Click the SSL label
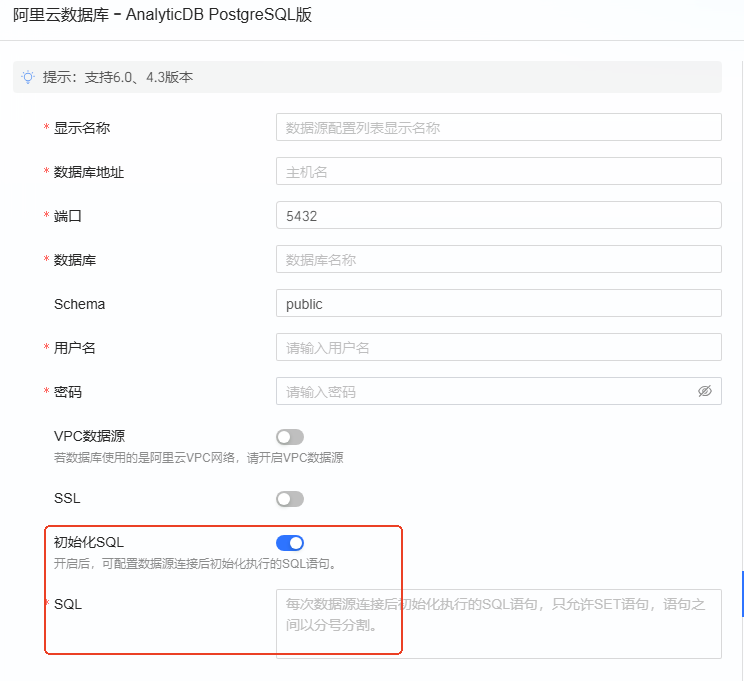Screen dimensions: 744x681 (67, 498)
